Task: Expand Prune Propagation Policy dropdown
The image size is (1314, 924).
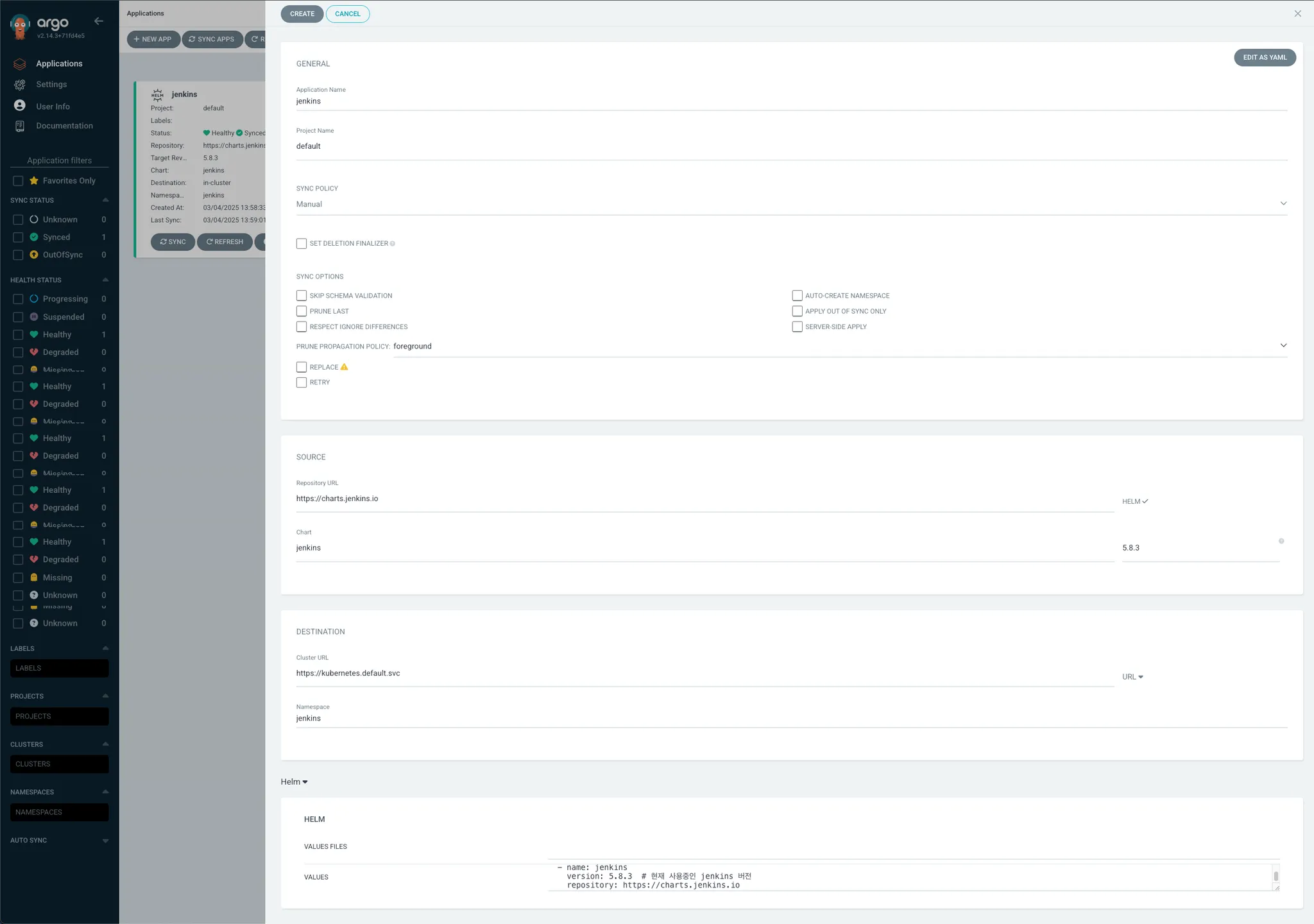Action: point(1283,346)
